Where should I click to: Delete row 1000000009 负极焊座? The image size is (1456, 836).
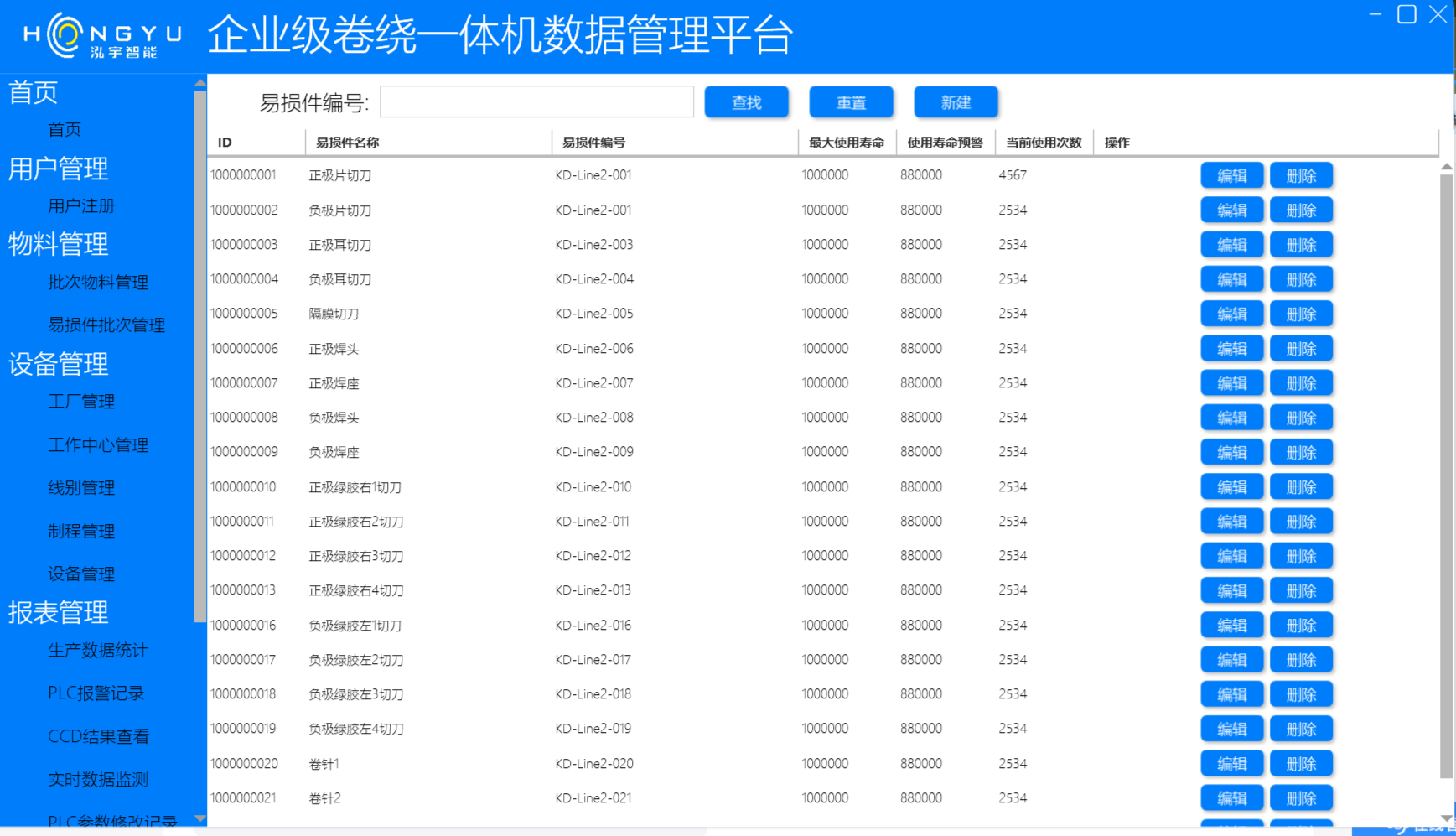pos(1301,452)
